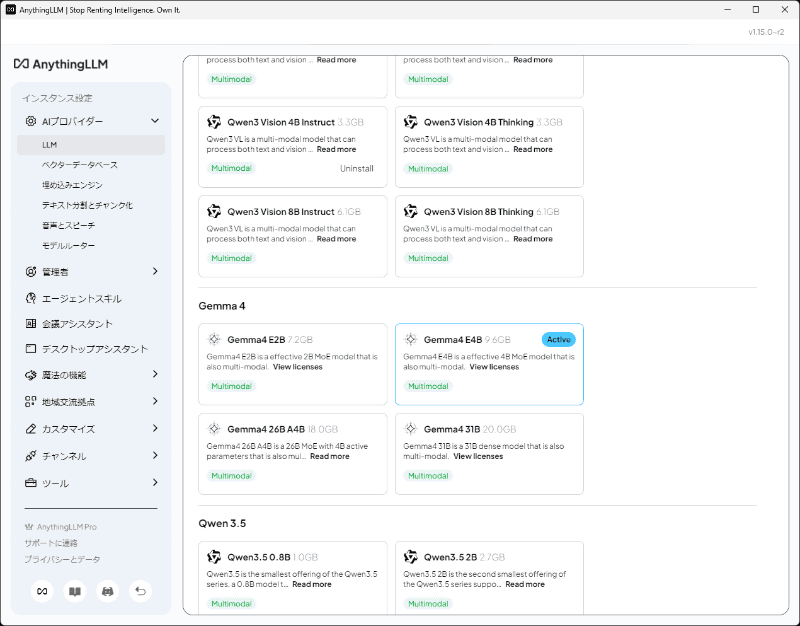The width and height of the screenshot is (800, 626).
Task: Click the AnythingLLM window title bar icon
Action: click(10, 10)
